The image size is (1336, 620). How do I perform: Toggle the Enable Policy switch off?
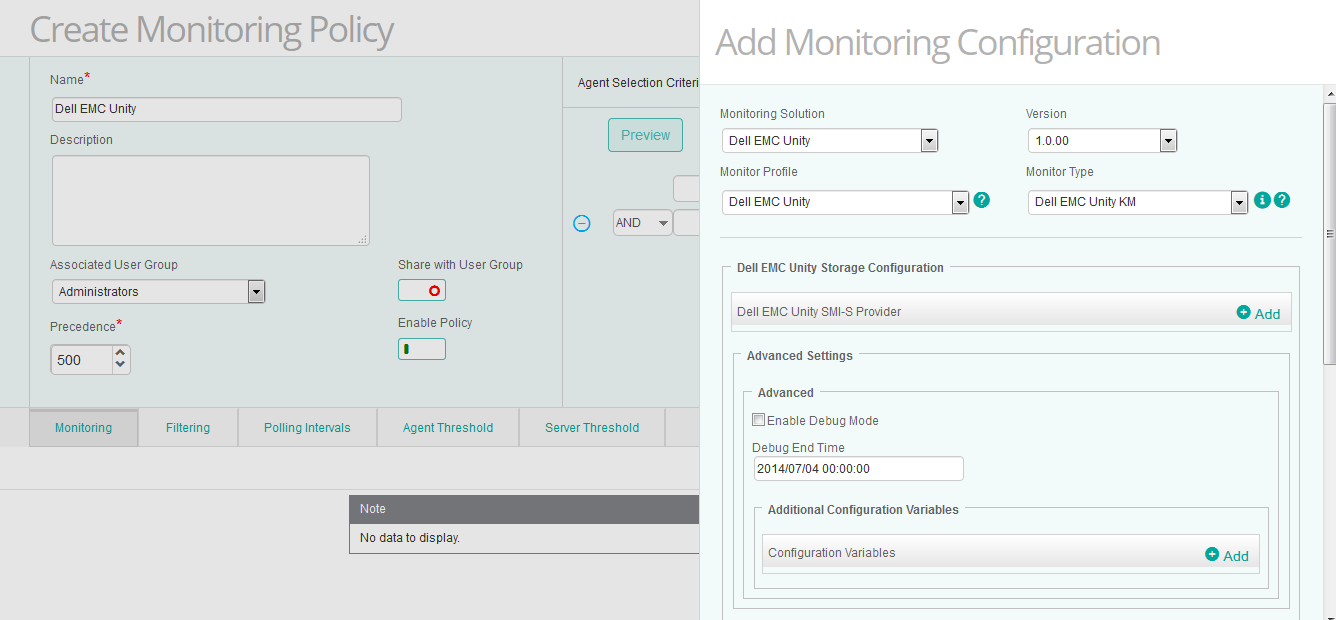point(421,348)
